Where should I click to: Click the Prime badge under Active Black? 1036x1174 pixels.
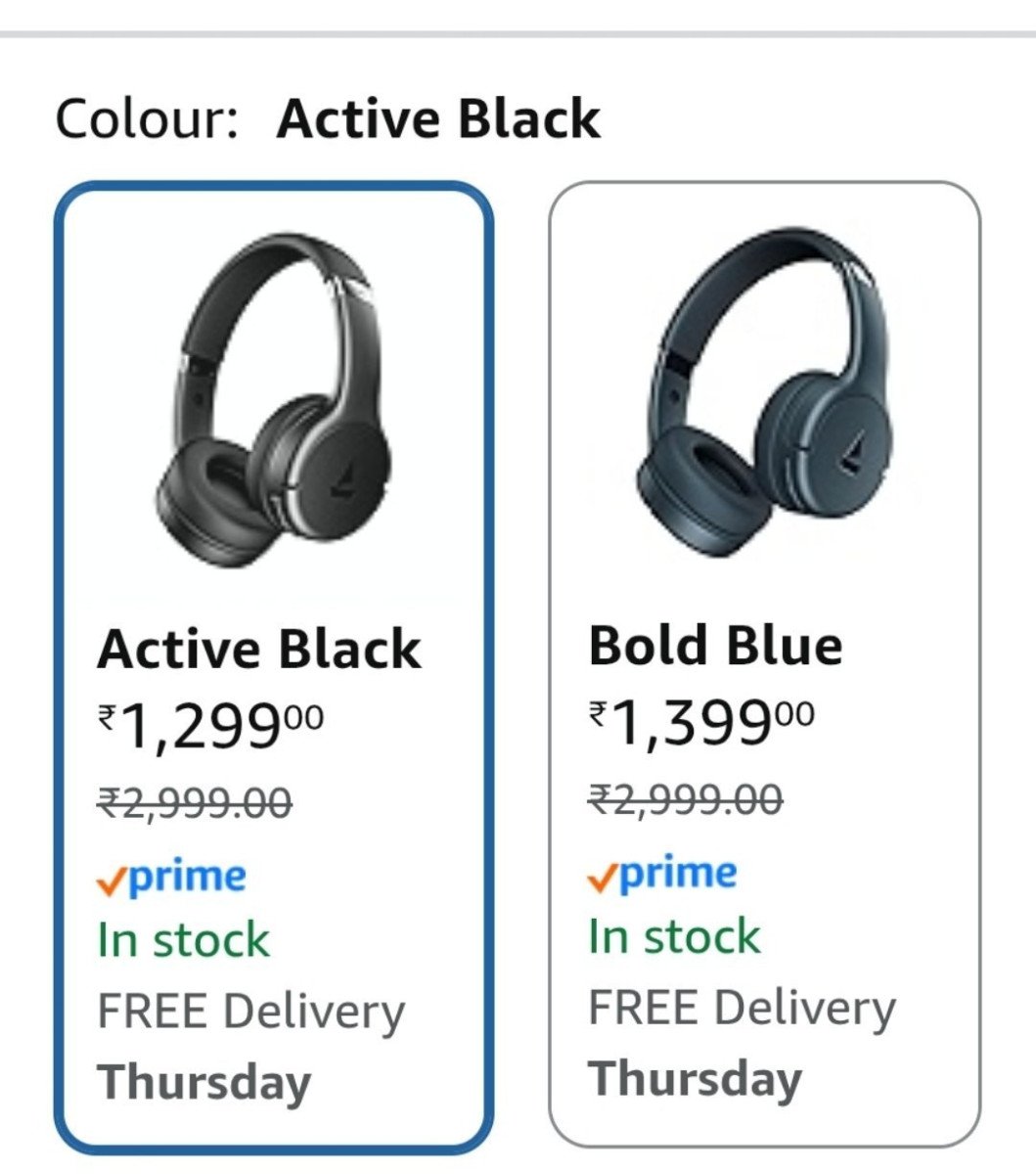172,878
